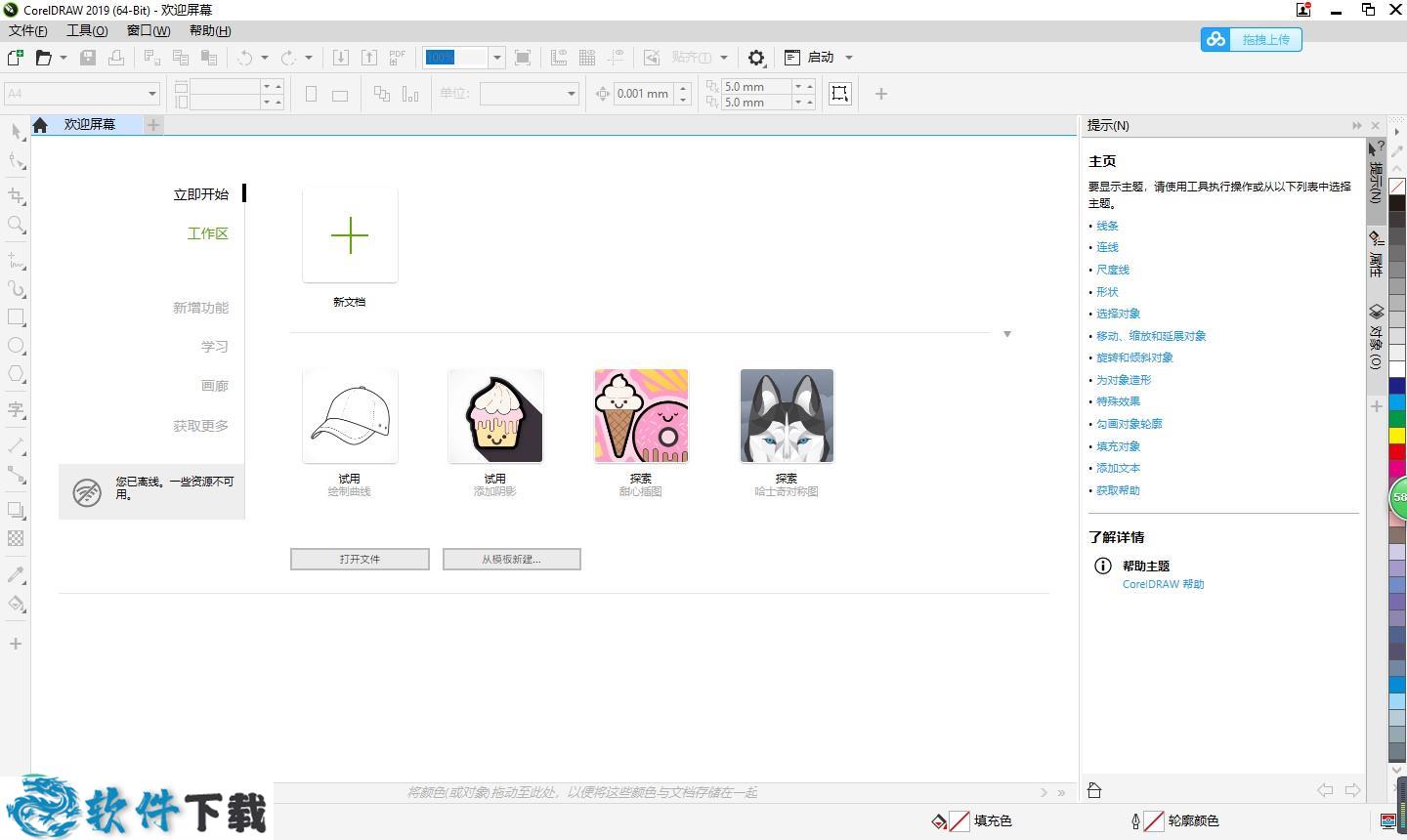Select the Transparency checkerboard tool
This screenshot has height=840, width=1407.
[x=16, y=538]
